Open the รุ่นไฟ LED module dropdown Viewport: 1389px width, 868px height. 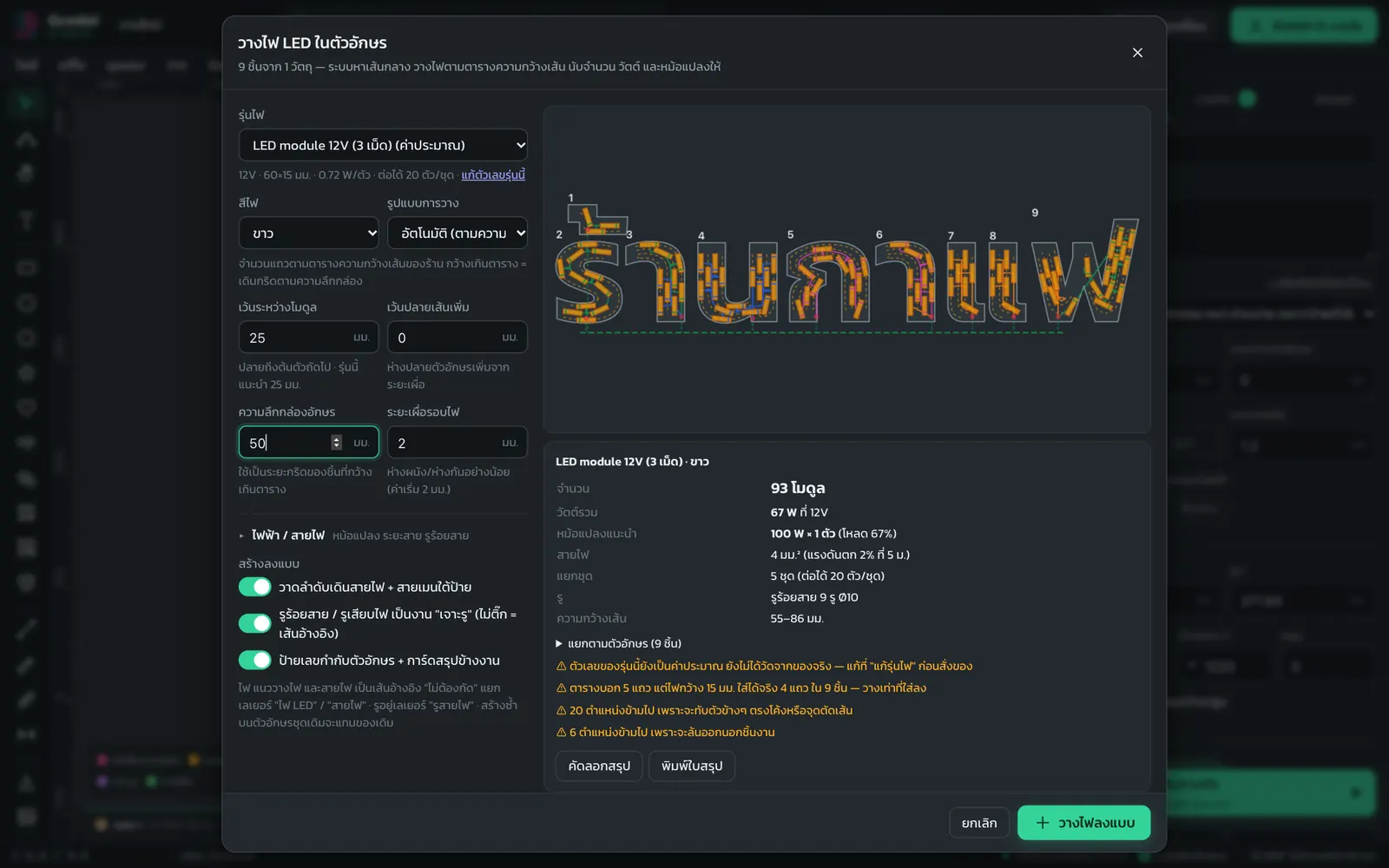tap(383, 145)
